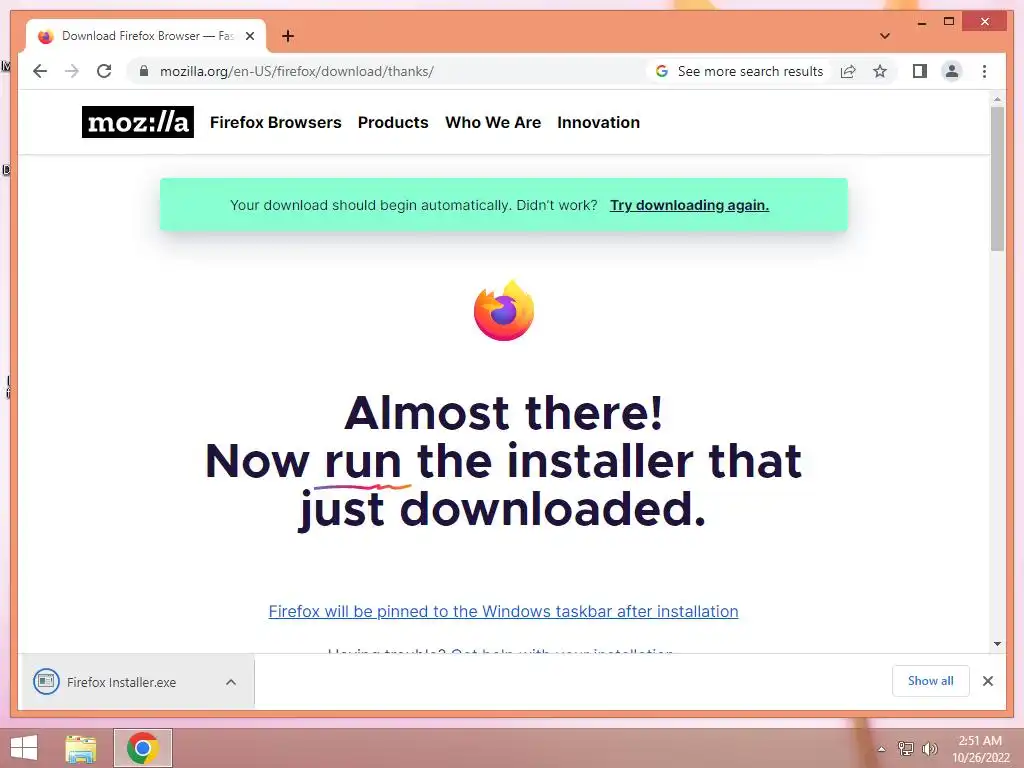Close the downloads bar with X

point(987,681)
